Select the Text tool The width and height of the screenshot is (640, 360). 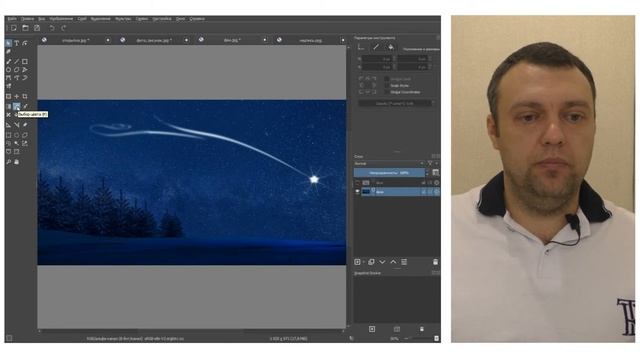coord(17,43)
